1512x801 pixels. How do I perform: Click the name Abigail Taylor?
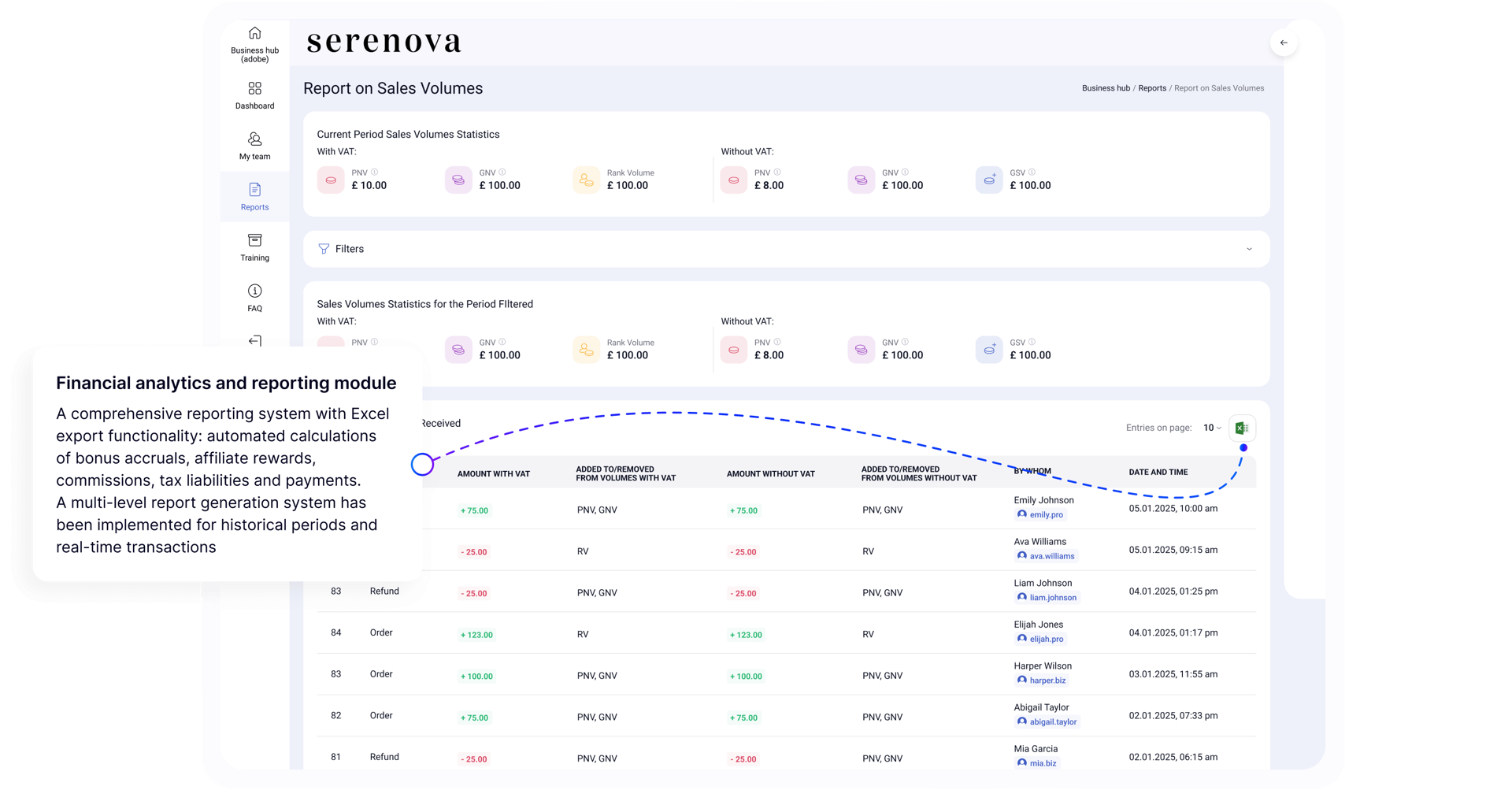coord(1041,707)
